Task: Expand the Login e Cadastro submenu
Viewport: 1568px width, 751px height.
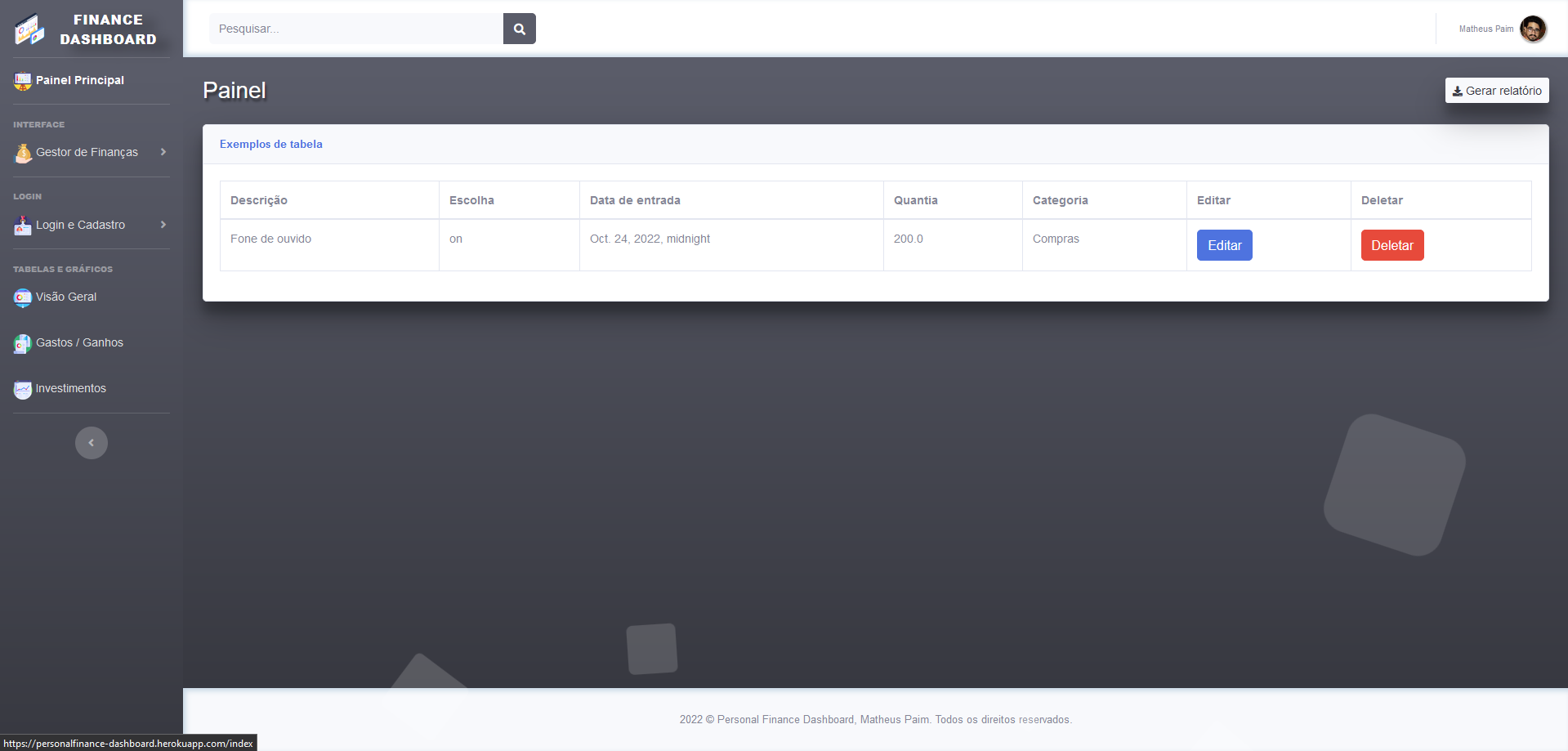Action: (x=163, y=225)
